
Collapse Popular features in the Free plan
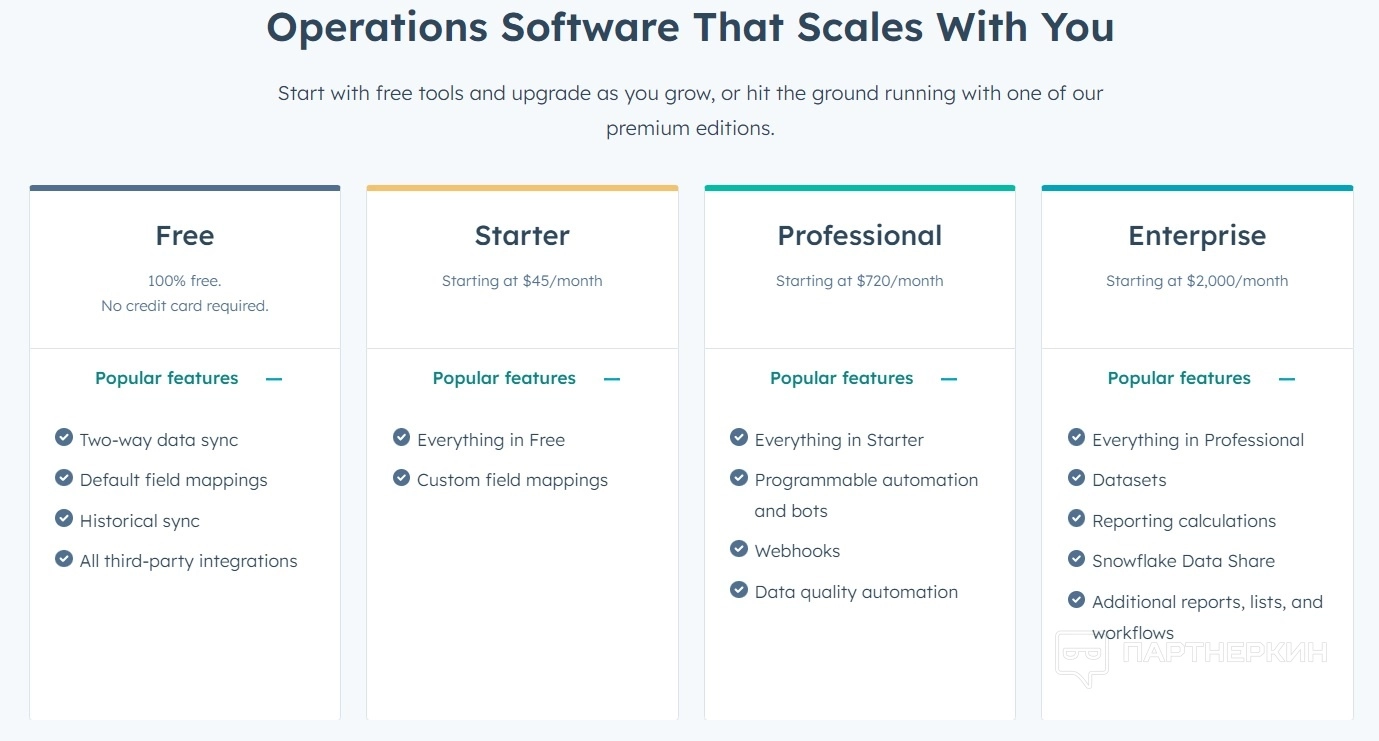coord(274,379)
